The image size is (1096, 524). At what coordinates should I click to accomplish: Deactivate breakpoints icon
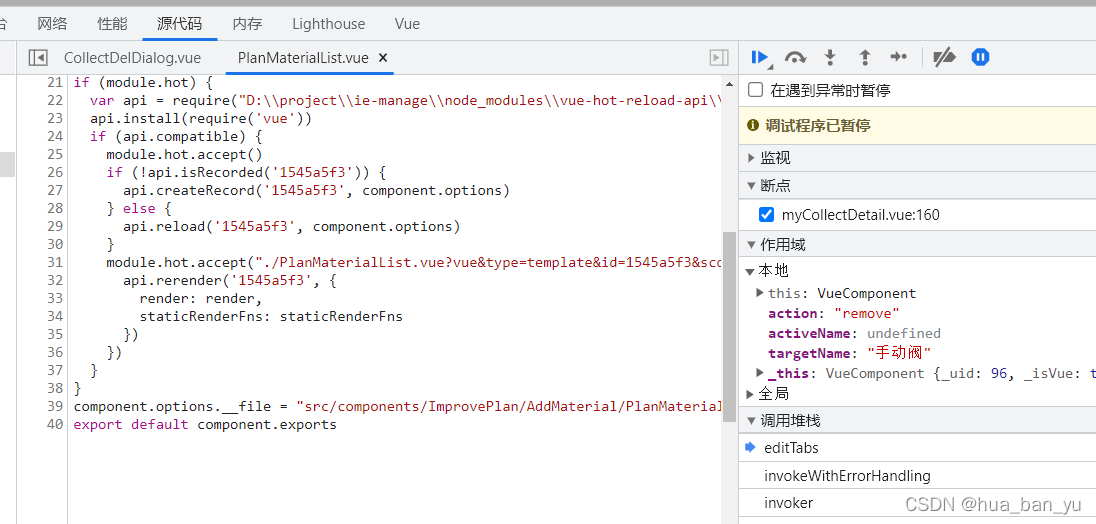(x=944, y=57)
